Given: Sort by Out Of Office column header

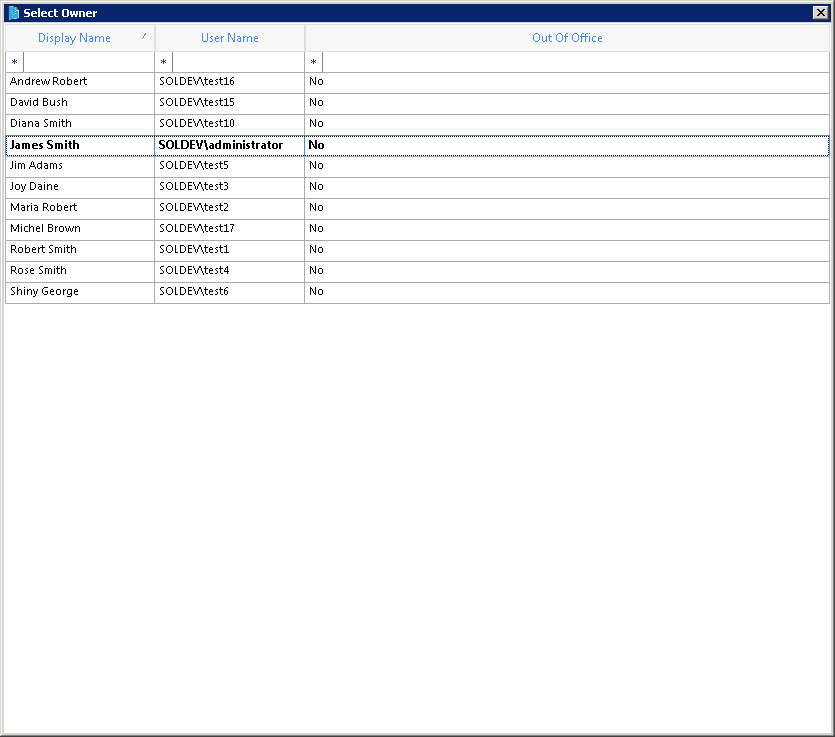Looking at the screenshot, I should tap(567, 38).
